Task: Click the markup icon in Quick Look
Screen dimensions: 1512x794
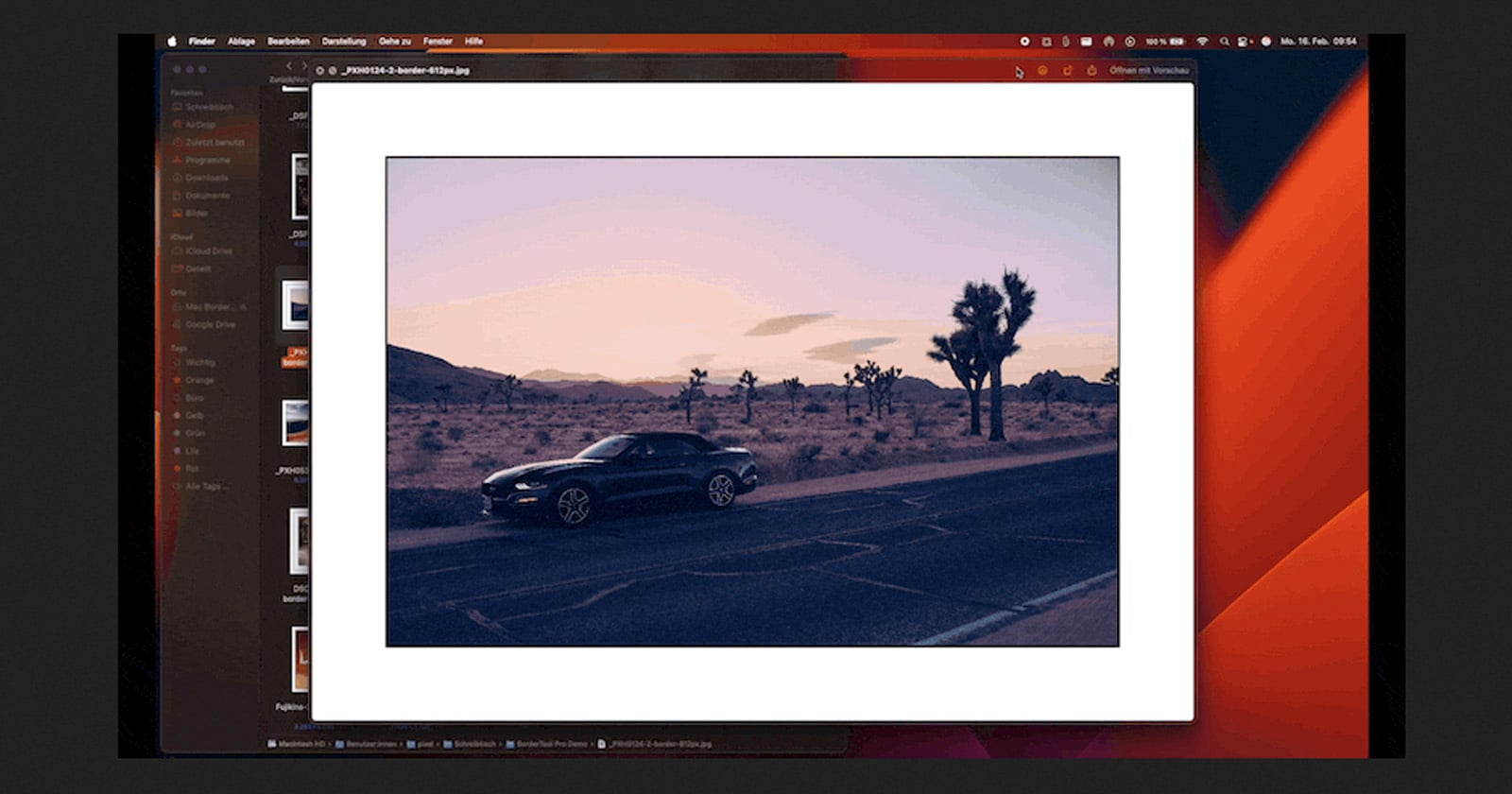Action: click(1042, 71)
